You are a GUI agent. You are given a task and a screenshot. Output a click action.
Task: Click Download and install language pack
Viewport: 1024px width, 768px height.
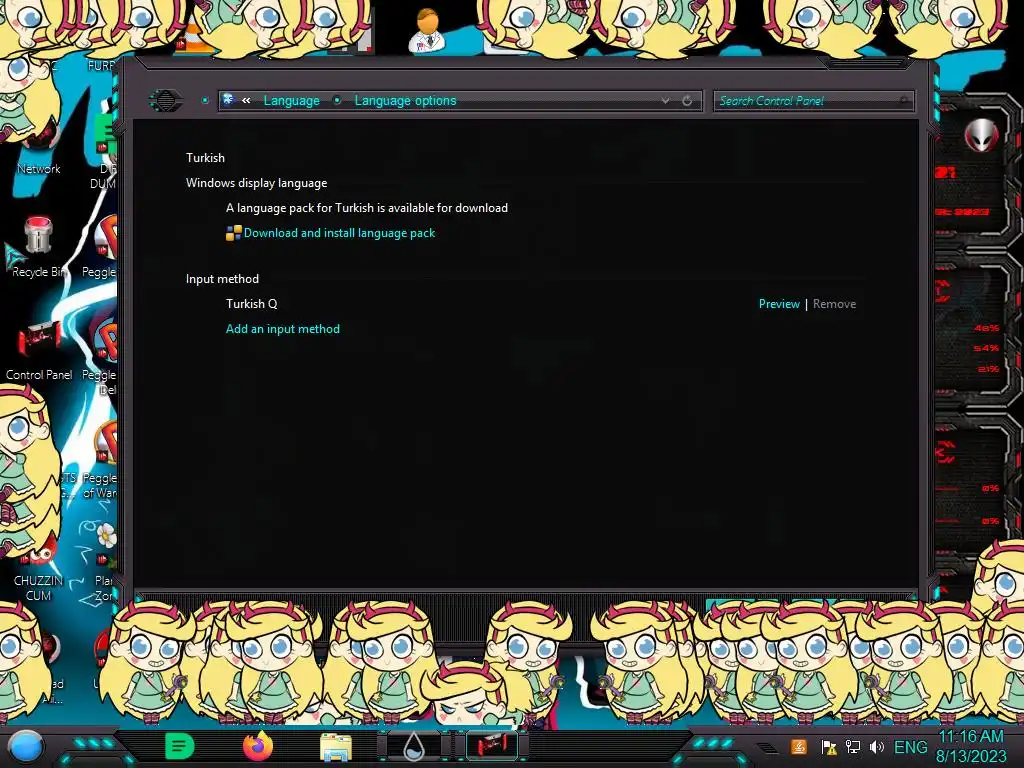click(339, 233)
